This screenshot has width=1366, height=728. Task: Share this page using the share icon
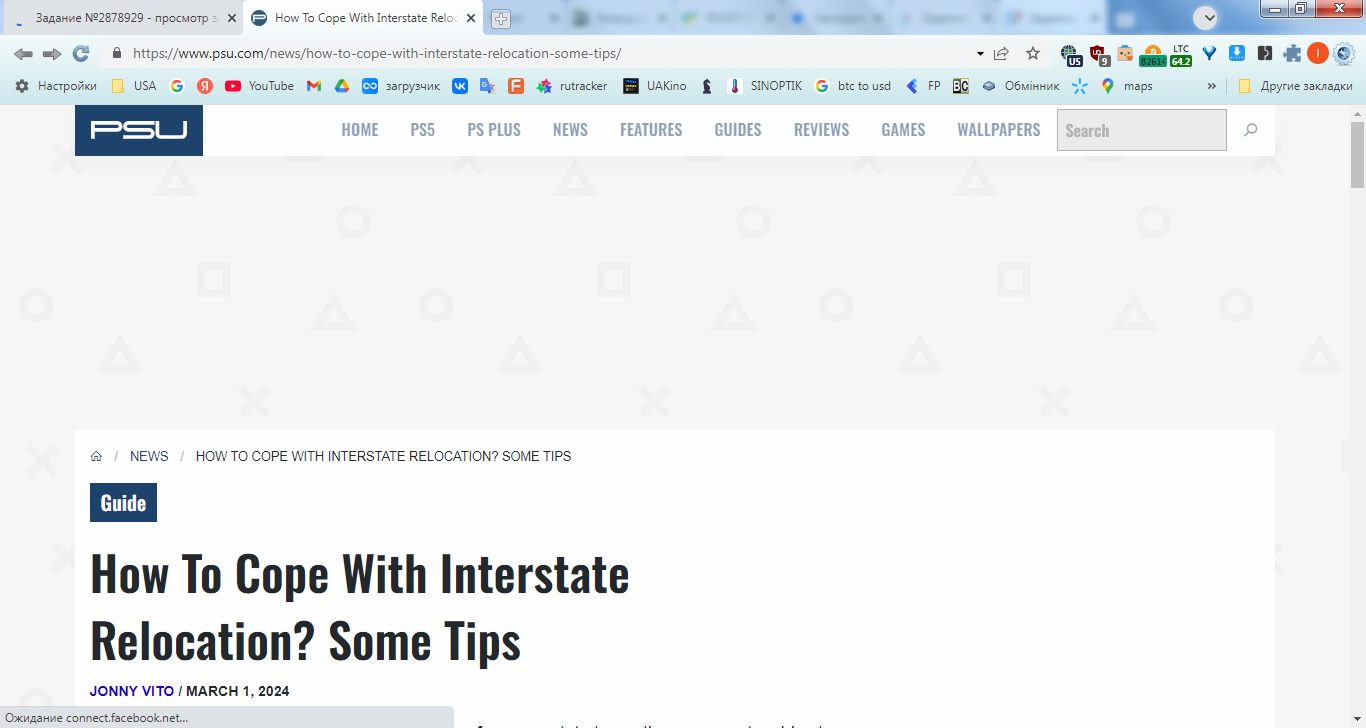point(1001,54)
